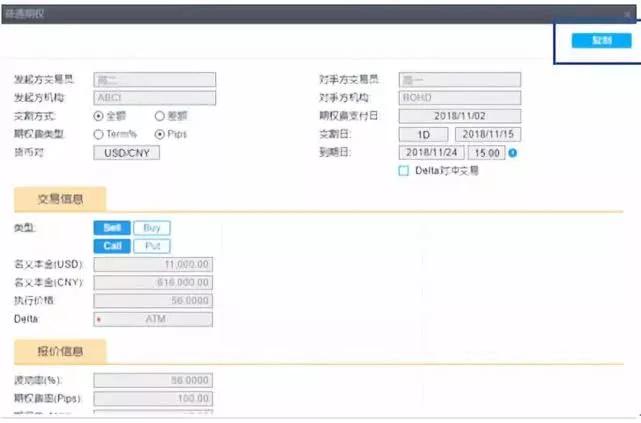This screenshot has width=641, height=423.
Task: Select the 差额 settlement radio button
Action: point(160,115)
